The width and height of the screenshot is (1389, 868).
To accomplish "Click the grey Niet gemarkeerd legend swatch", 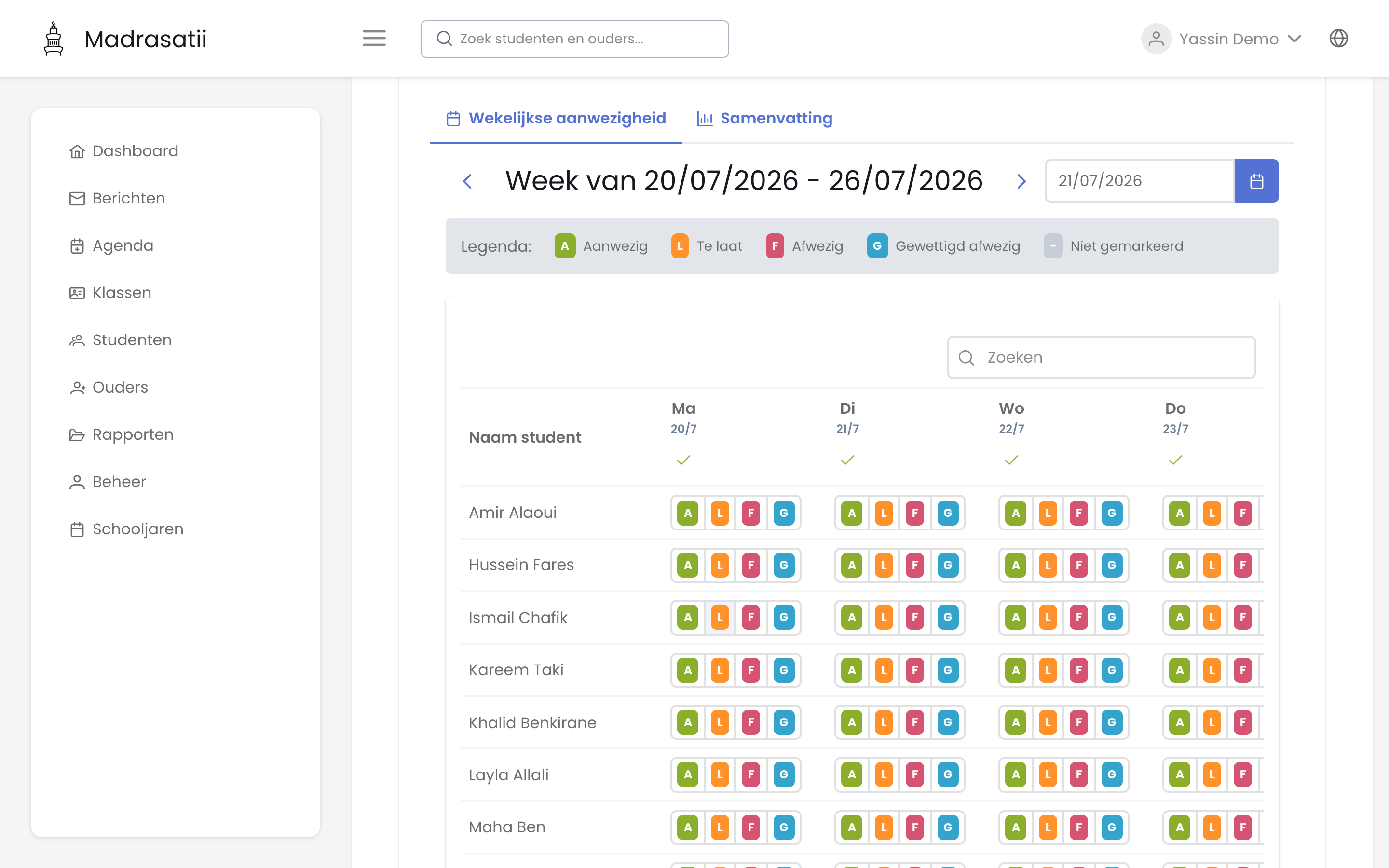I will (1053, 246).
